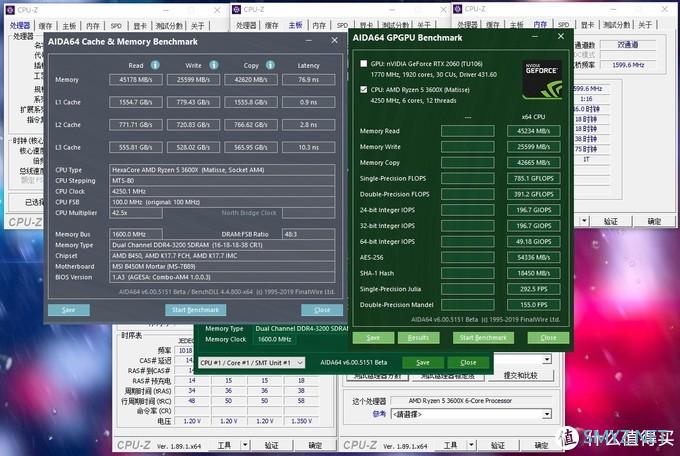Click 验证 in bottom-right CPU-Z window

498,445
